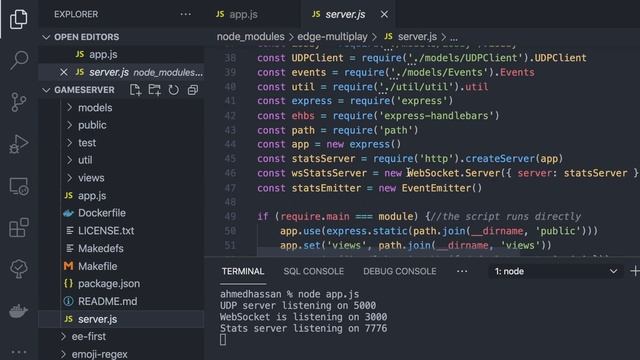Click line number 49 in gutter
Viewport: 640px width, 360px height.
click(230, 216)
